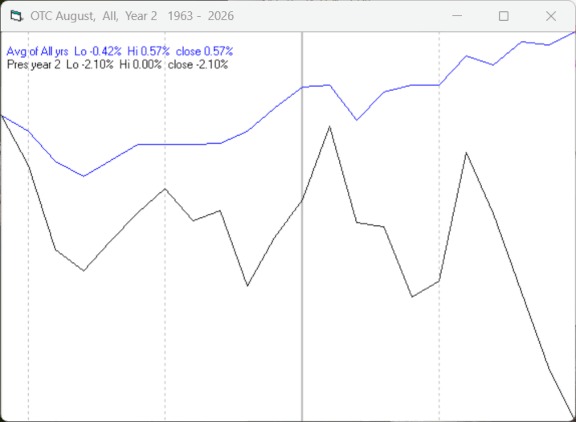576x422 pixels.
Task: Select the black 'Pres year 2' legend label
Action: pos(33,65)
